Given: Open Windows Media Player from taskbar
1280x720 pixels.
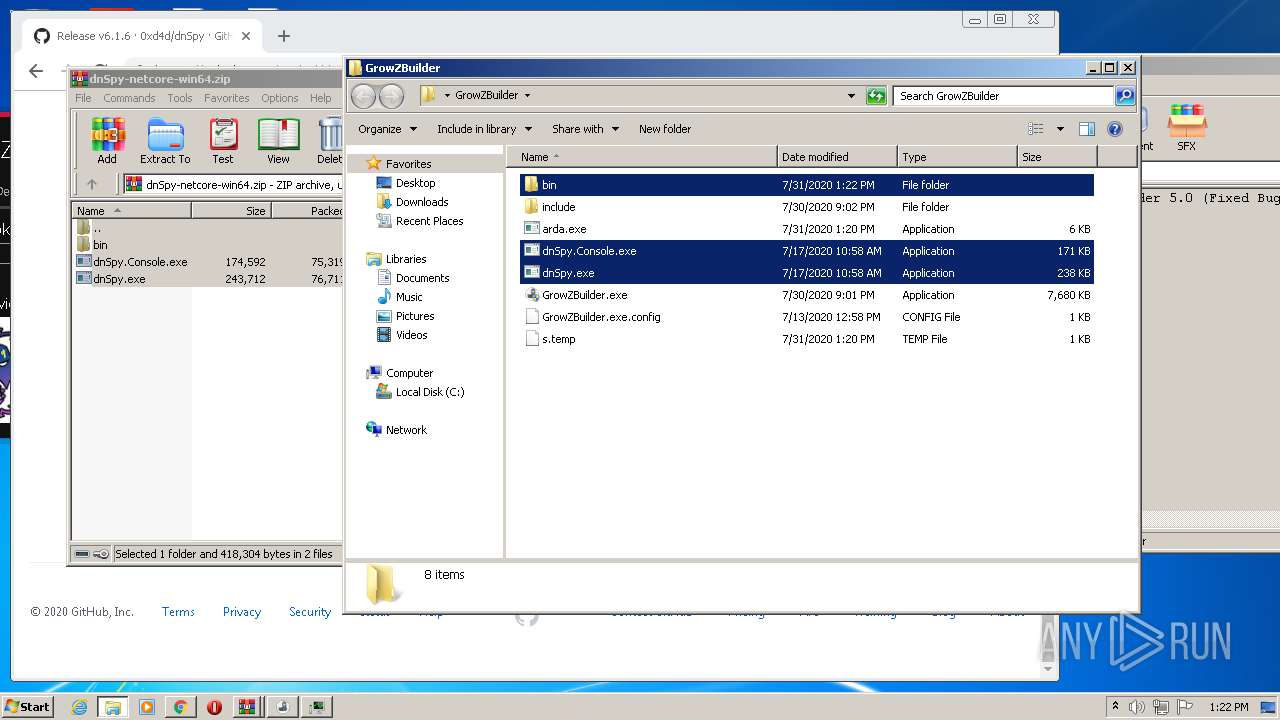Looking at the screenshot, I should (147, 707).
